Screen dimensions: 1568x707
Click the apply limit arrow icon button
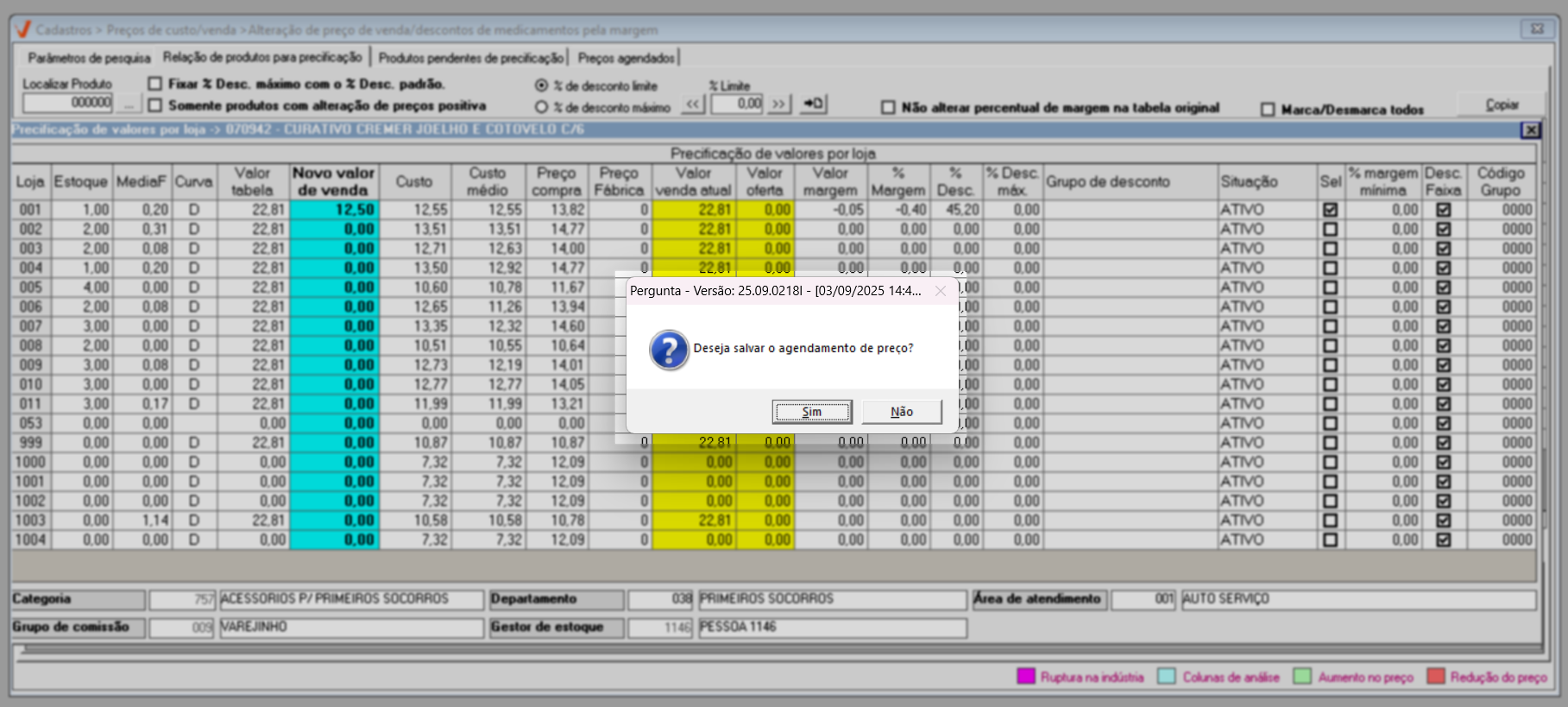pos(813,104)
